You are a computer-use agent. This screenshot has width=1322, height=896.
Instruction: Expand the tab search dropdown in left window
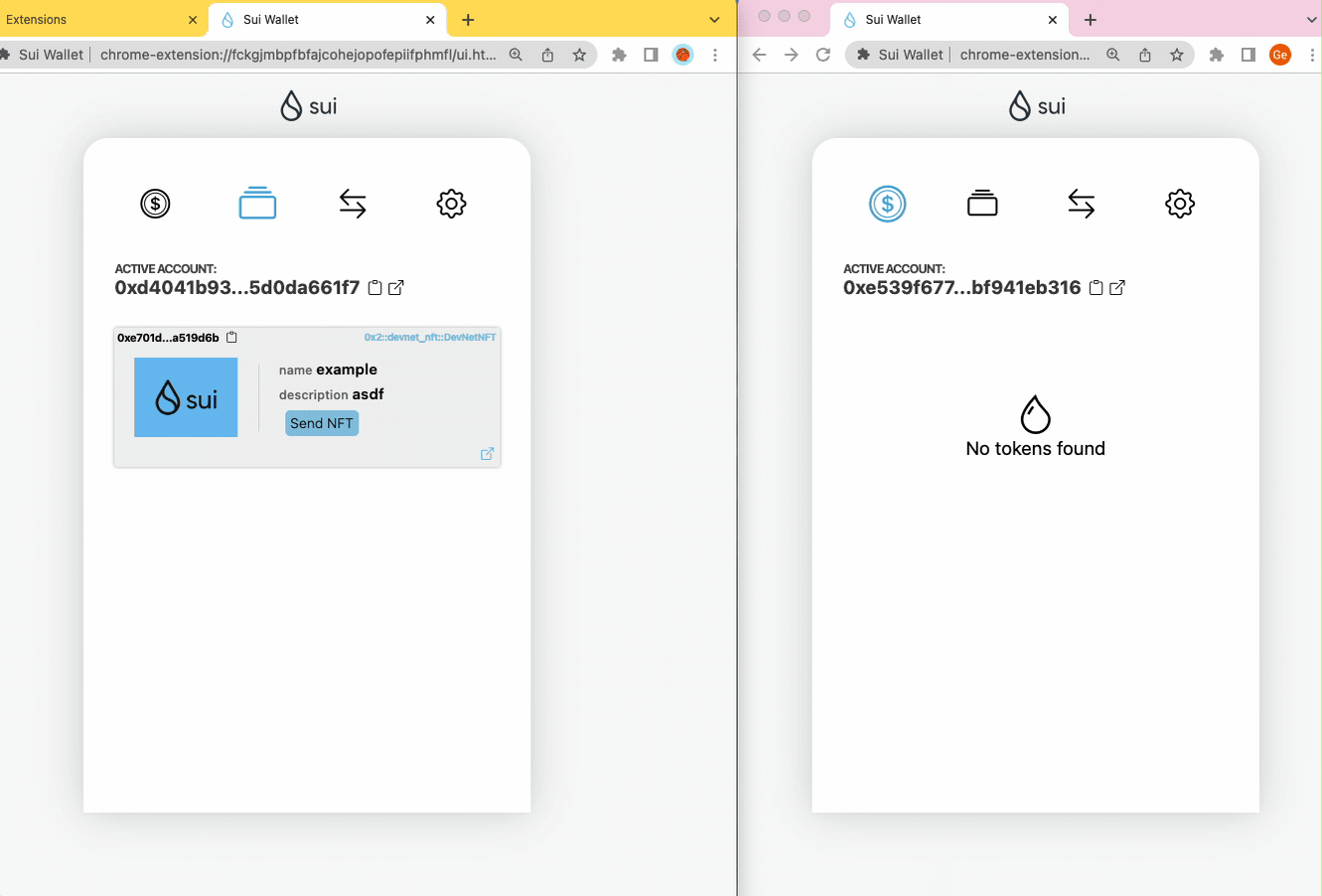coord(714,20)
